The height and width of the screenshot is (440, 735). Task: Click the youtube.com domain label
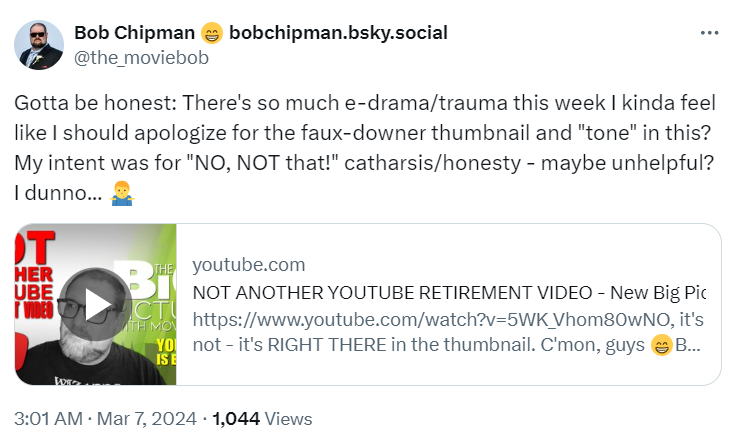click(x=248, y=265)
